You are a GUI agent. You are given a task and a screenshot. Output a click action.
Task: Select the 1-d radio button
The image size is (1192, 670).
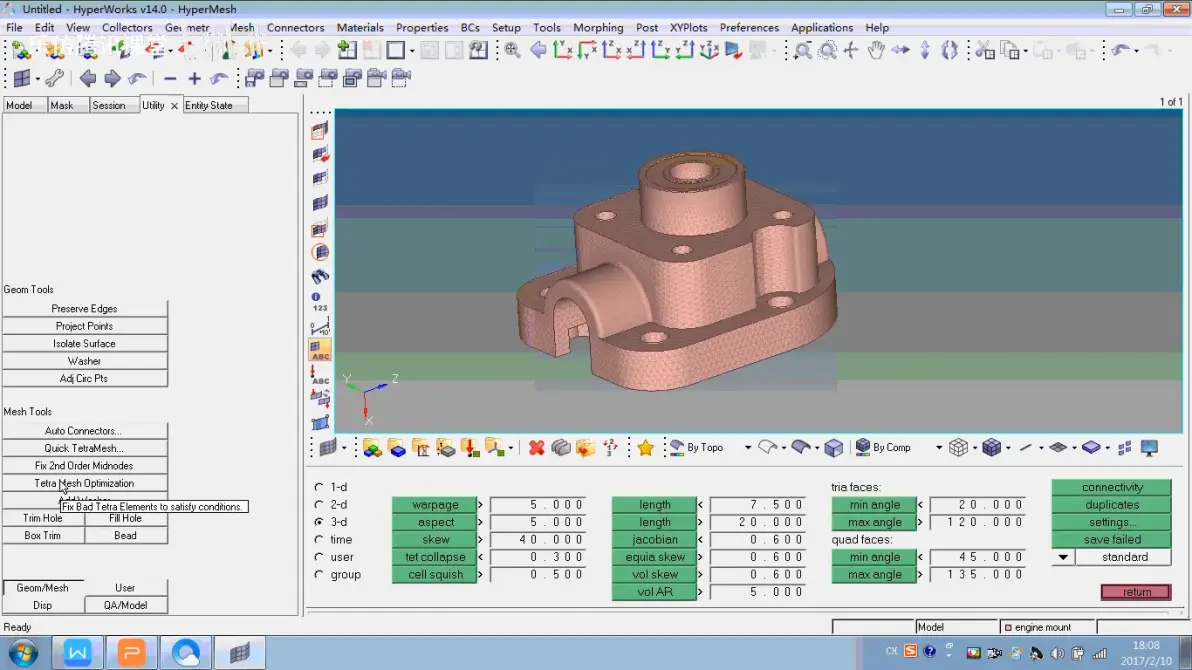[319, 487]
